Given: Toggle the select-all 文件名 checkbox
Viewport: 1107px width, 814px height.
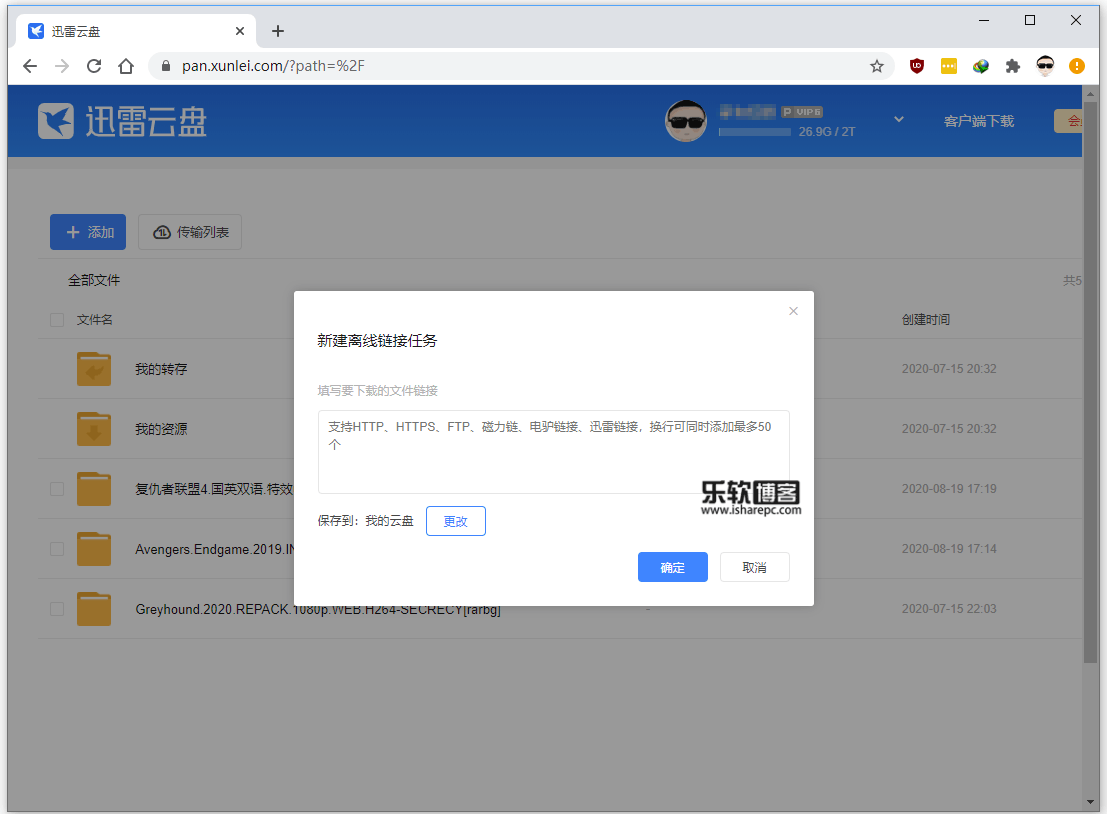Looking at the screenshot, I should [57, 320].
